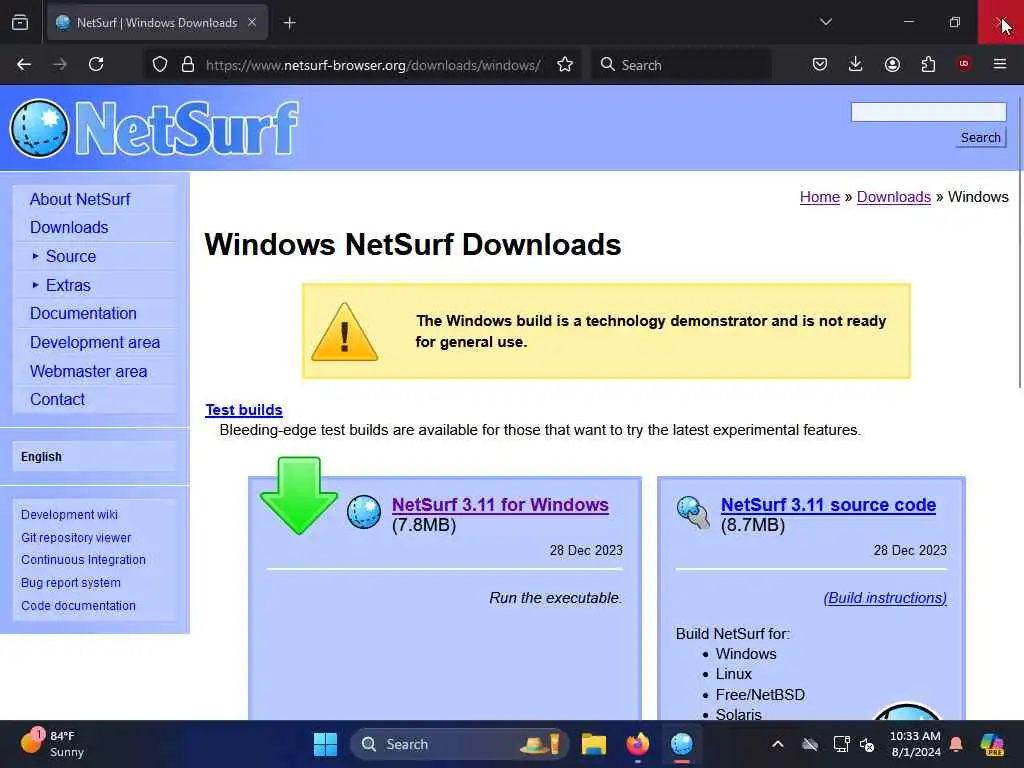Click the NetSurf 3.11 for Windows link
The height and width of the screenshot is (768, 1024).
click(x=500, y=505)
